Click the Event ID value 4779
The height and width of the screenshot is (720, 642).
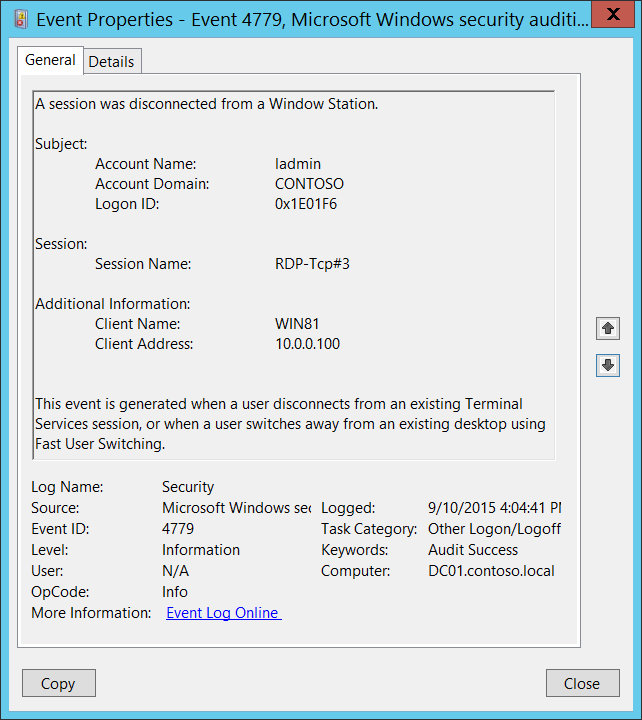coord(178,529)
